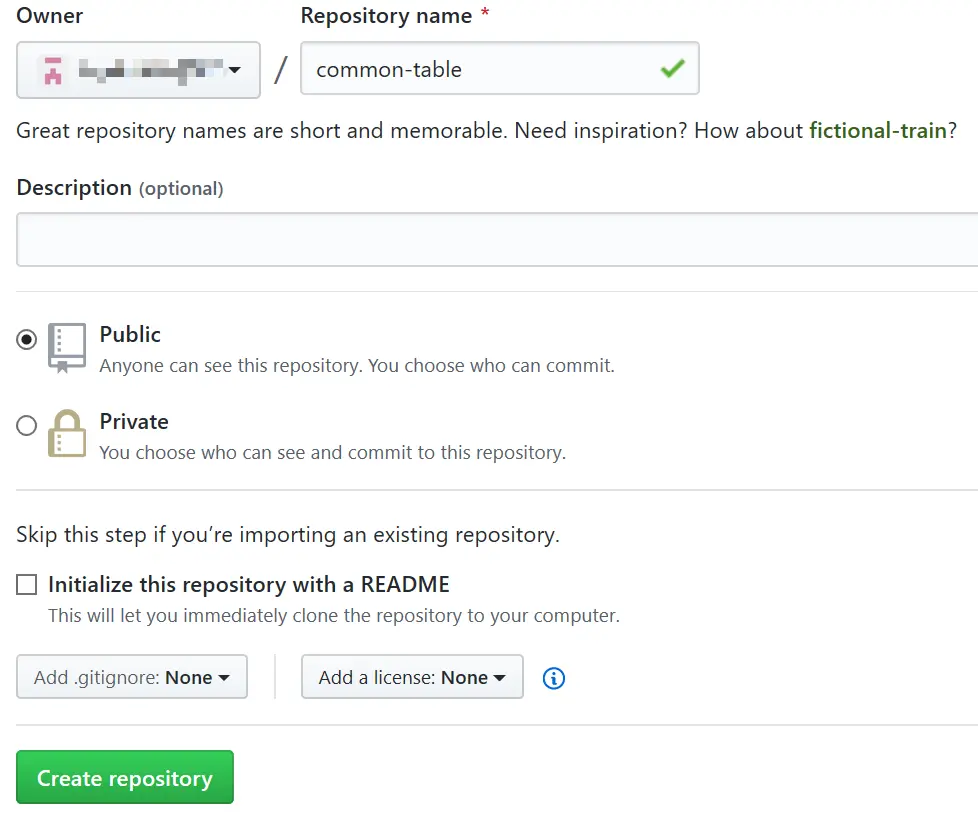Viewport: 978px width, 816px height.
Task: Click the caret on Add .gitignore
Action: (224, 678)
